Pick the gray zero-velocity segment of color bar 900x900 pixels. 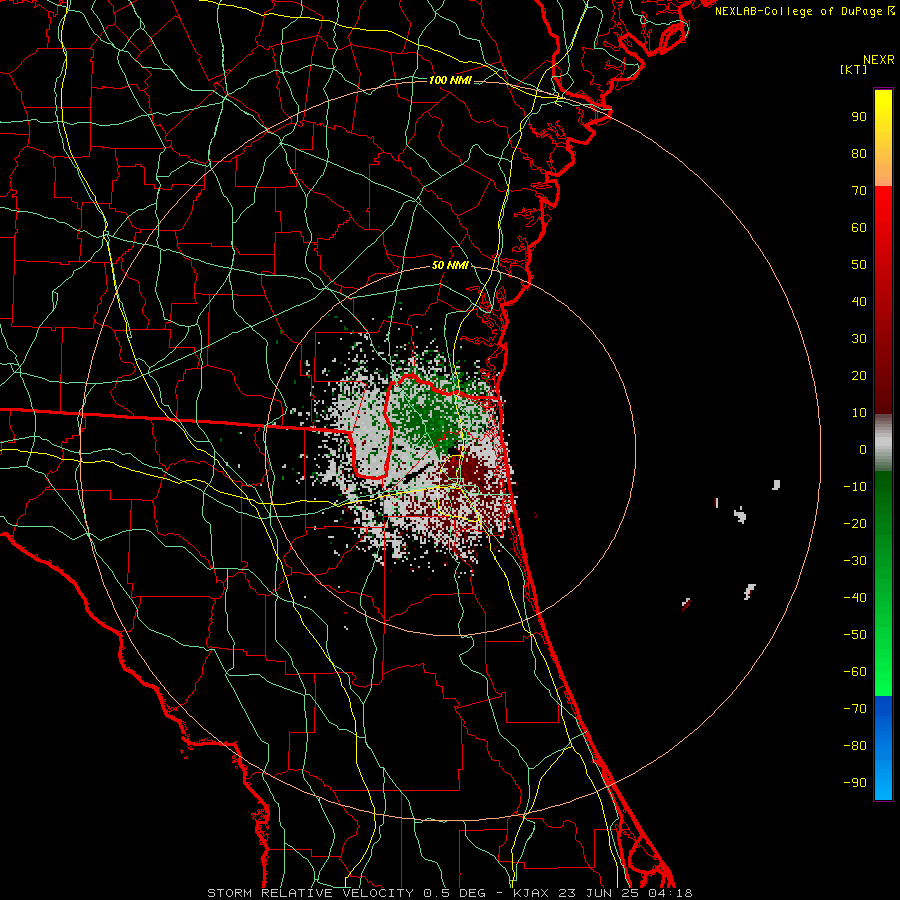coord(883,443)
